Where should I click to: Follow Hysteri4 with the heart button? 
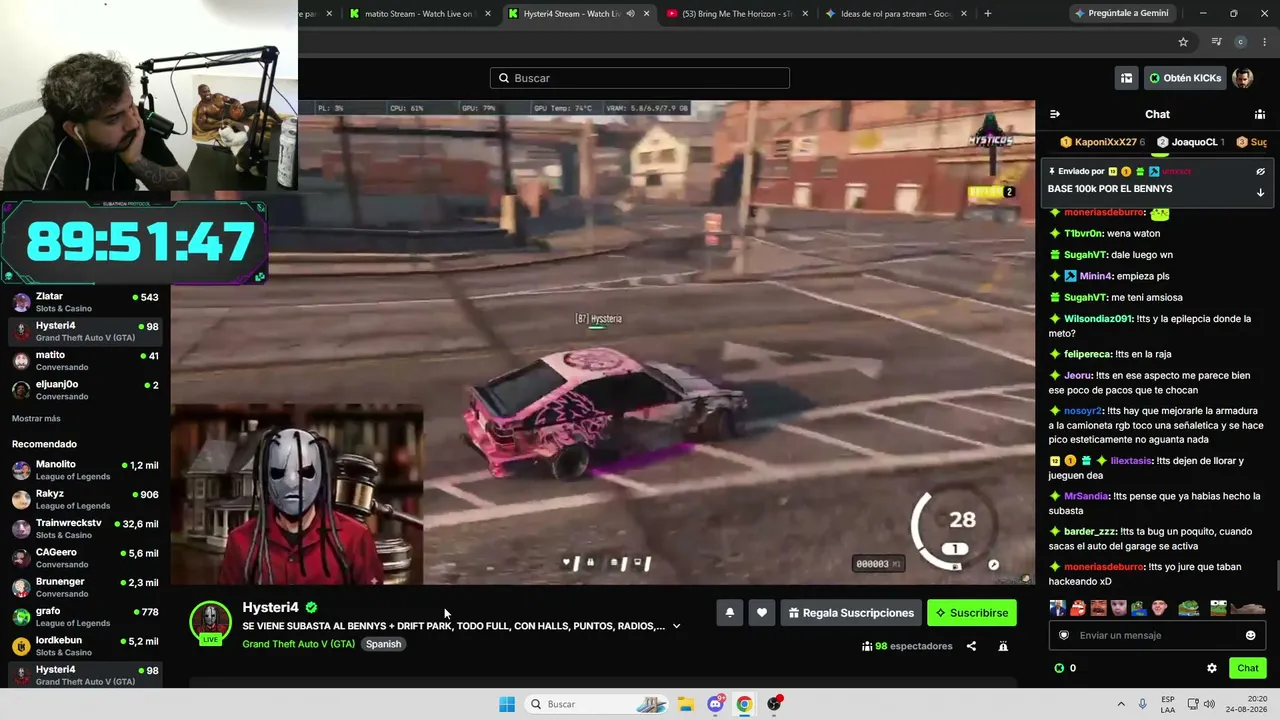click(x=762, y=613)
